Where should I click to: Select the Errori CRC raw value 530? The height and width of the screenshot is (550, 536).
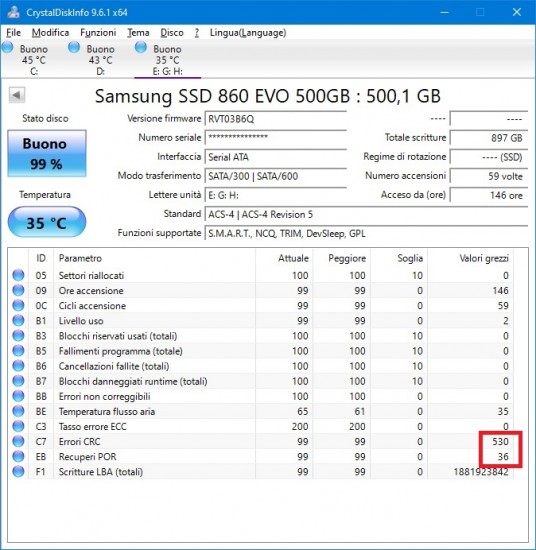click(500, 441)
